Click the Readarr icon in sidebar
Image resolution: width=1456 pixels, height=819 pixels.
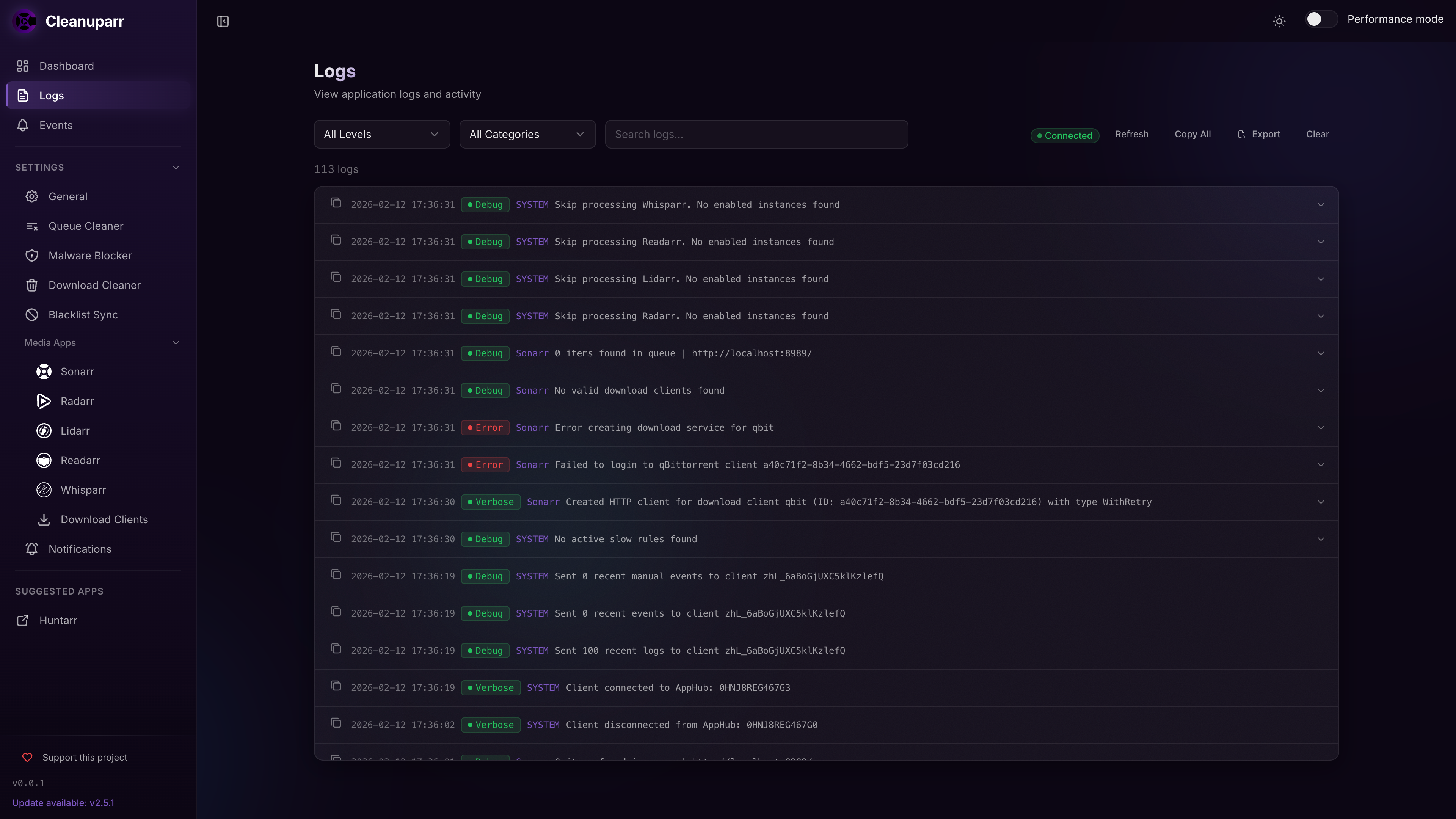(x=44, y=460)
